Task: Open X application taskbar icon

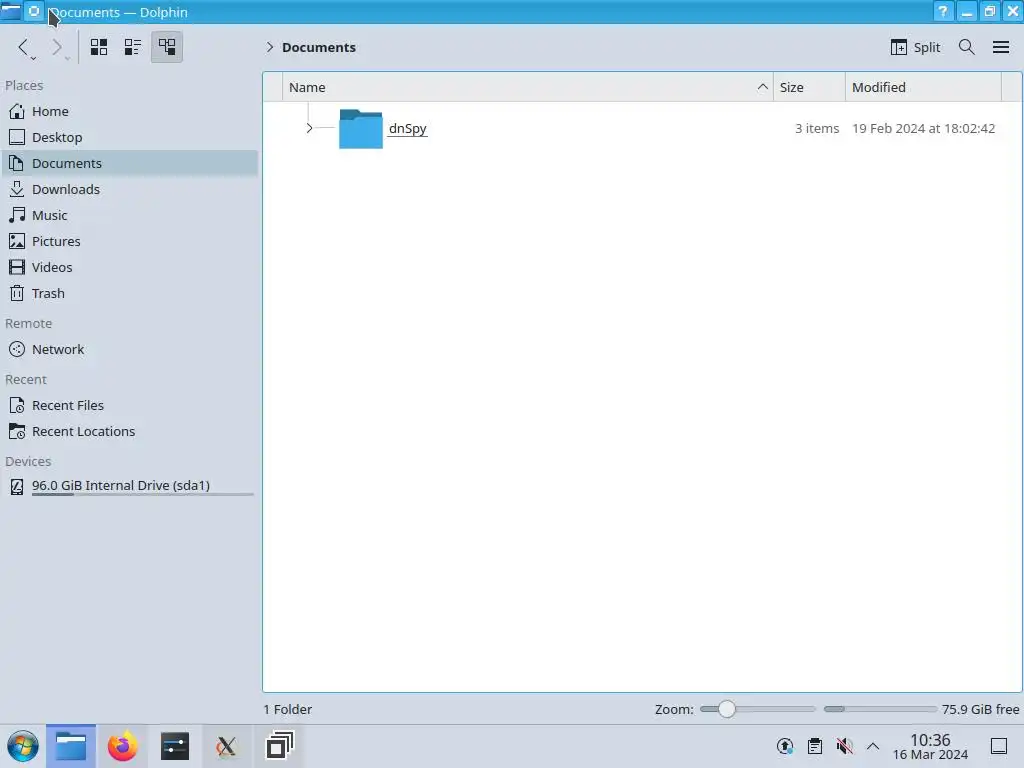Action: [226, 746]
